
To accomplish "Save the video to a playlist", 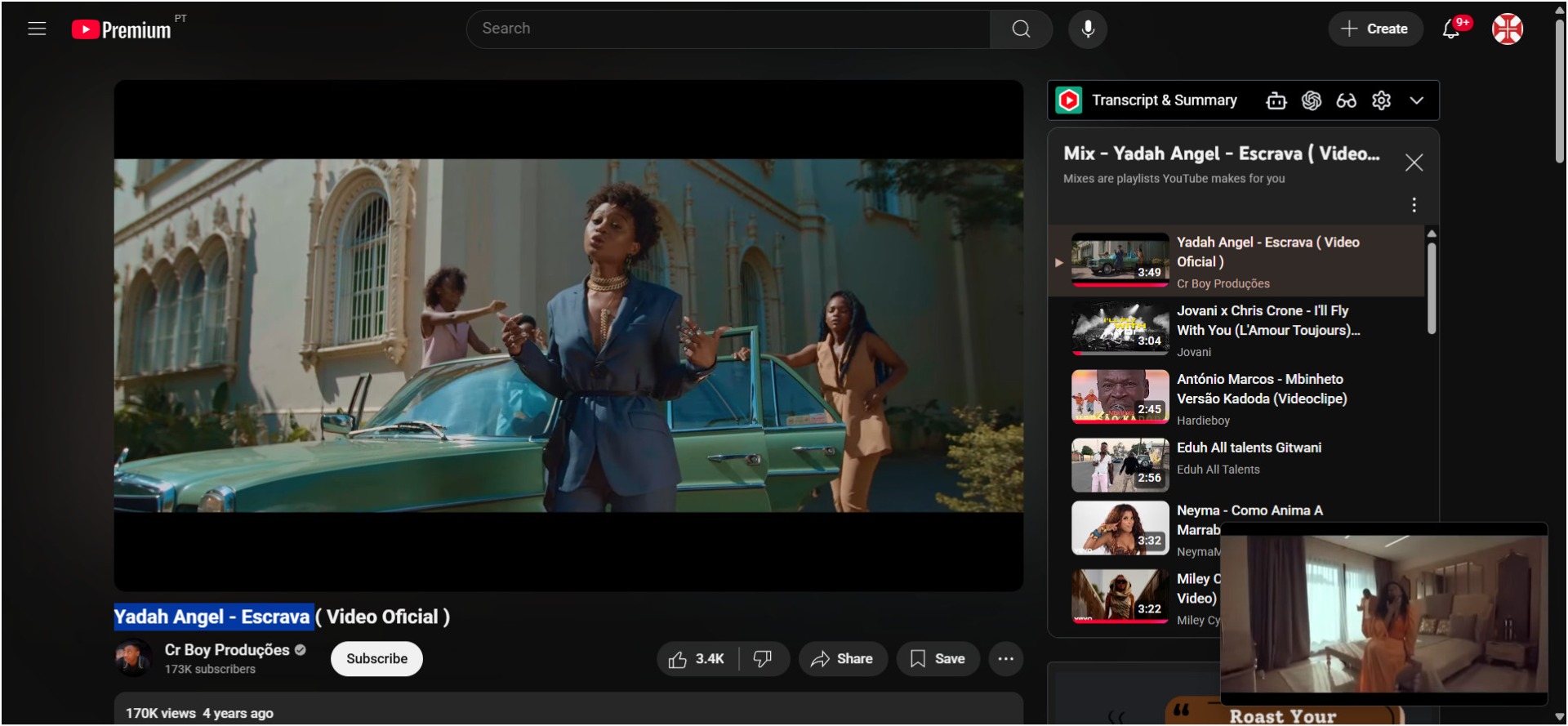I will point(938,659).
